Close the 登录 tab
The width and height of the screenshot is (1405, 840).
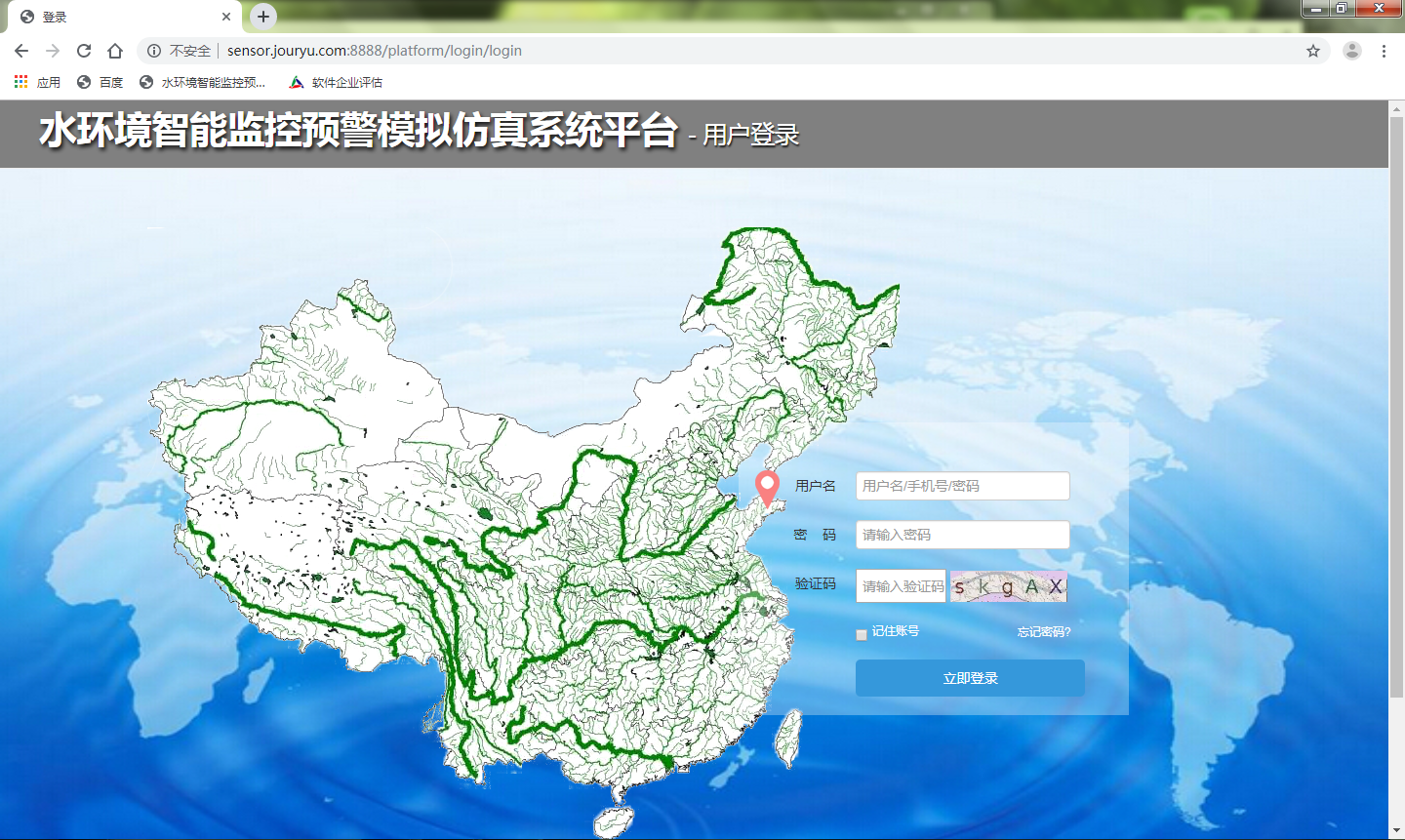point(226,17)
